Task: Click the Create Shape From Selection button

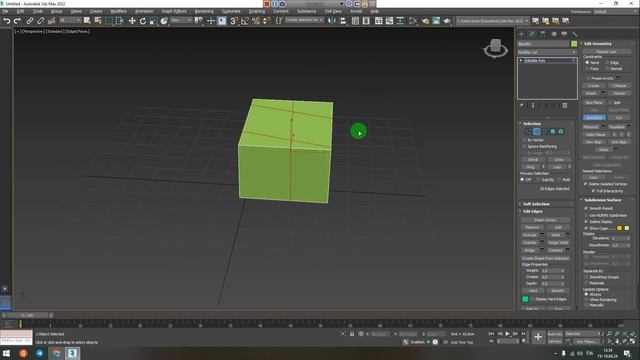Action: click(545, 258)
